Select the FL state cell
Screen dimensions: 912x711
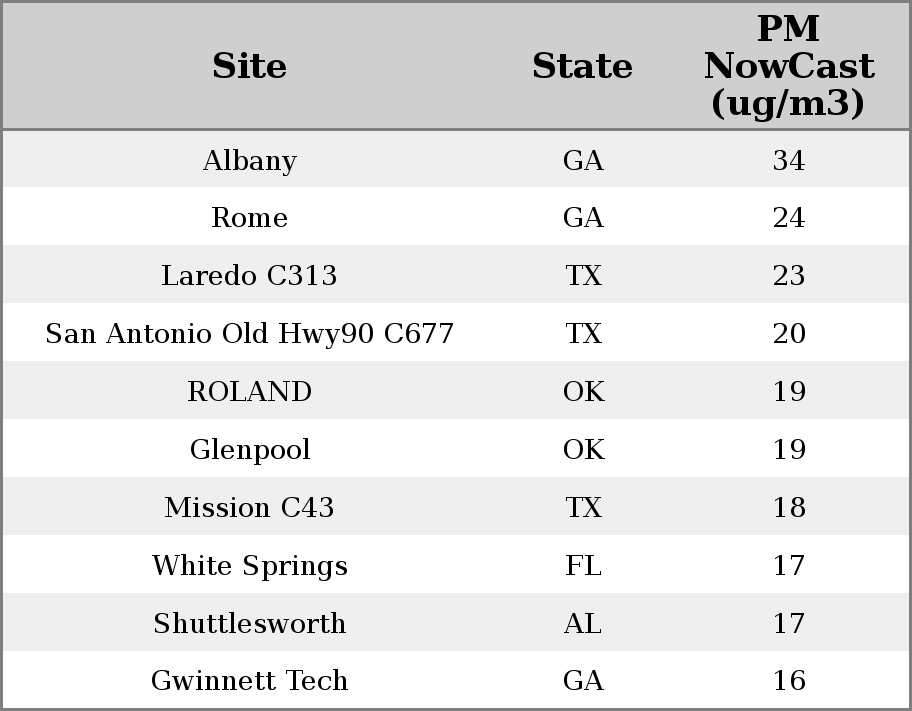point(583,565)
